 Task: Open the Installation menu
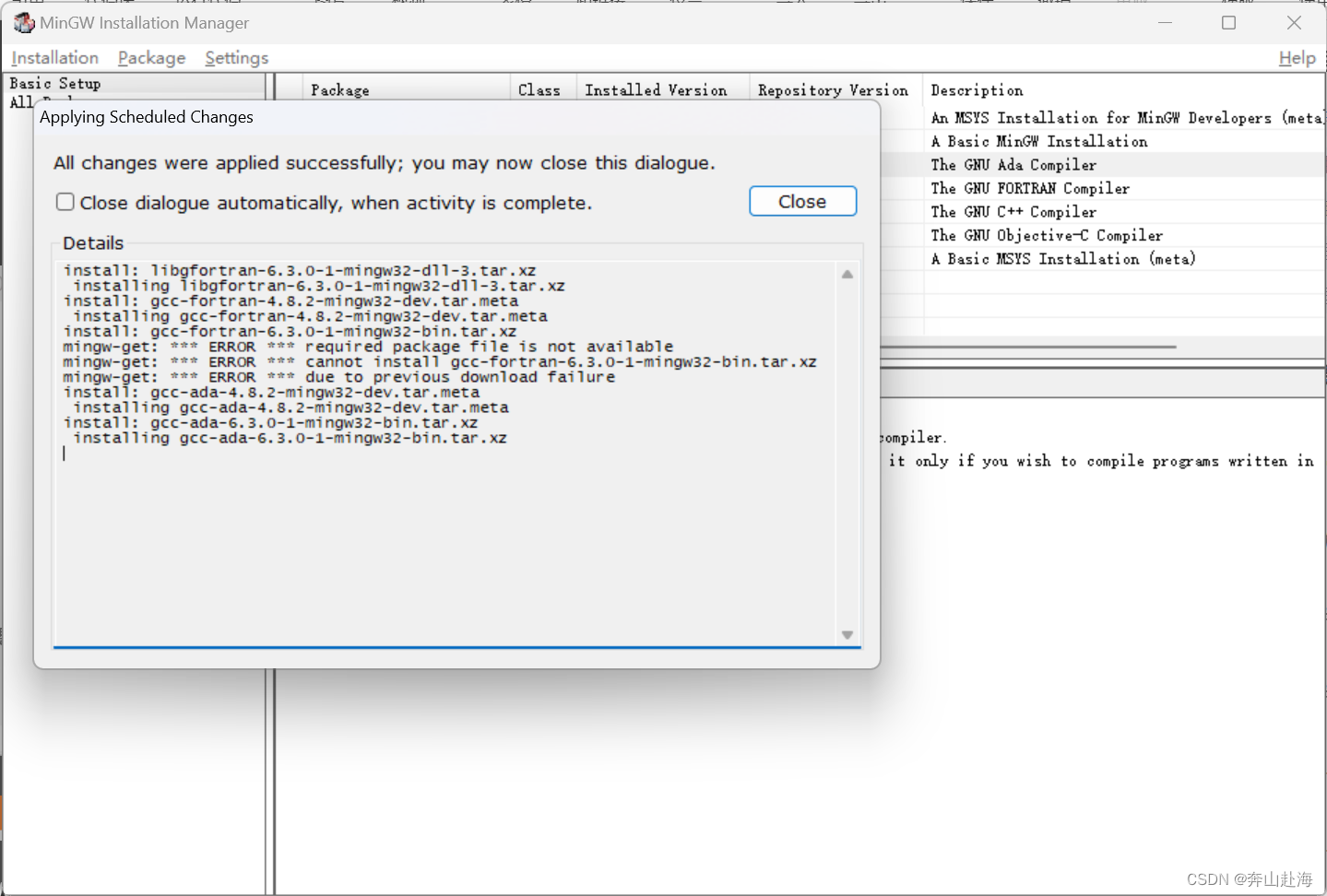click(54, 58)
